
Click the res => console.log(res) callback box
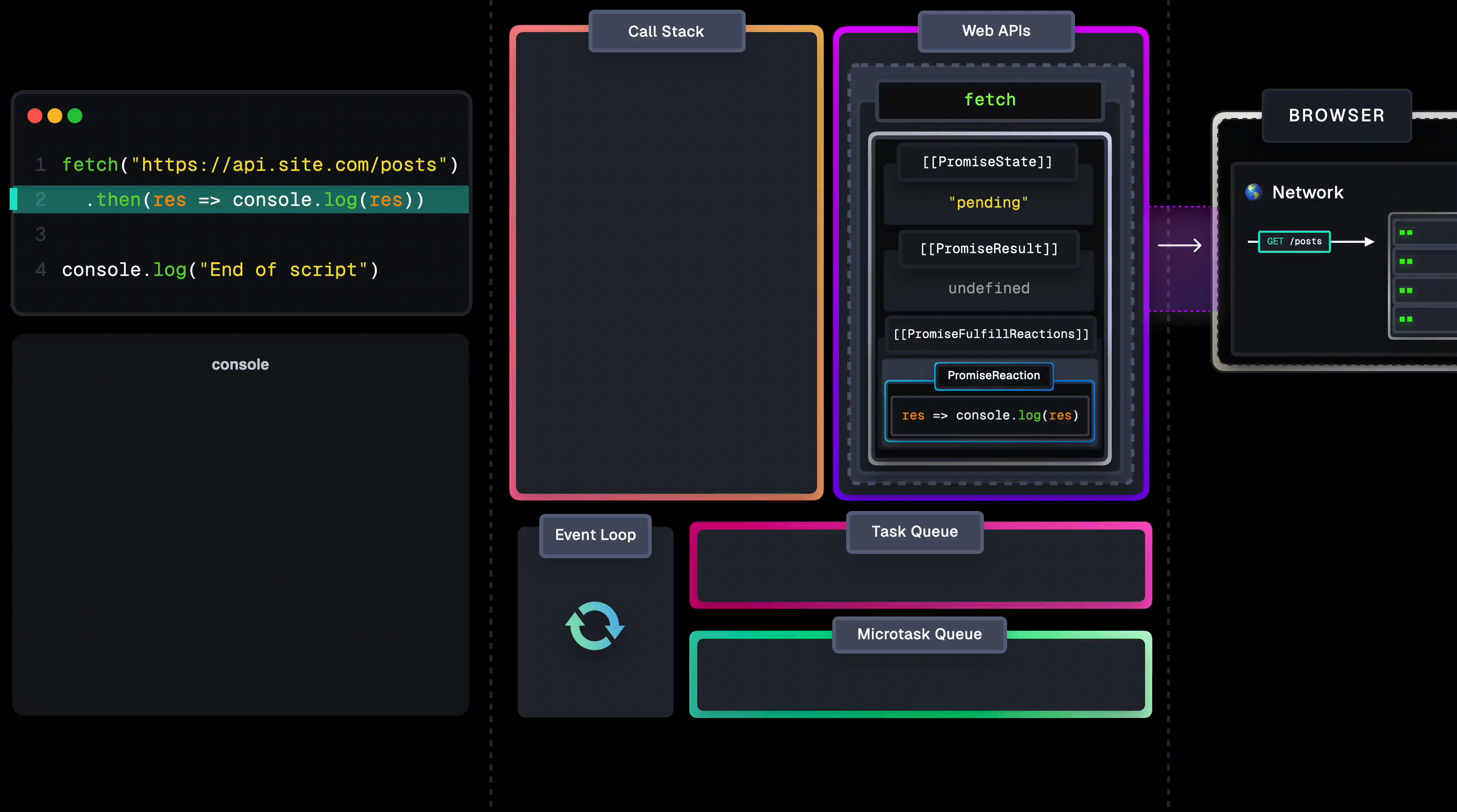[x=990, y=416]
